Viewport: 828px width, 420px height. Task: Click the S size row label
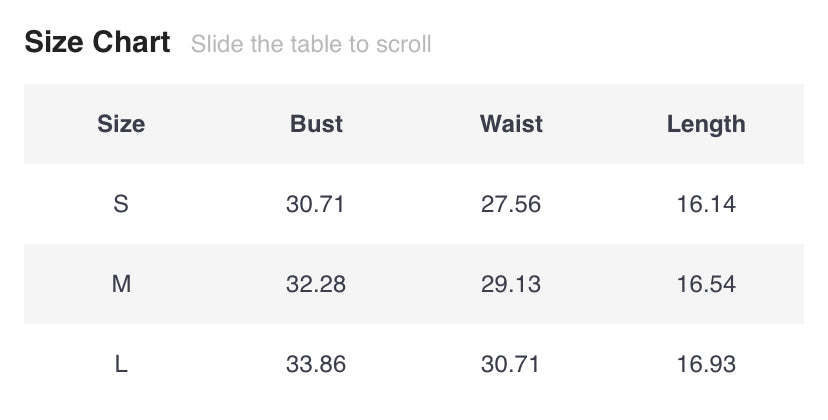(121, 204)
